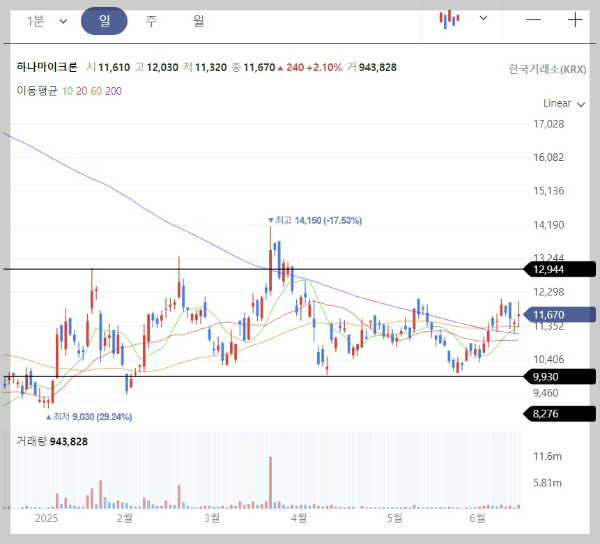Select the 8,276 price tag
This screenshot has height=544, width=600.
[559, 414]
